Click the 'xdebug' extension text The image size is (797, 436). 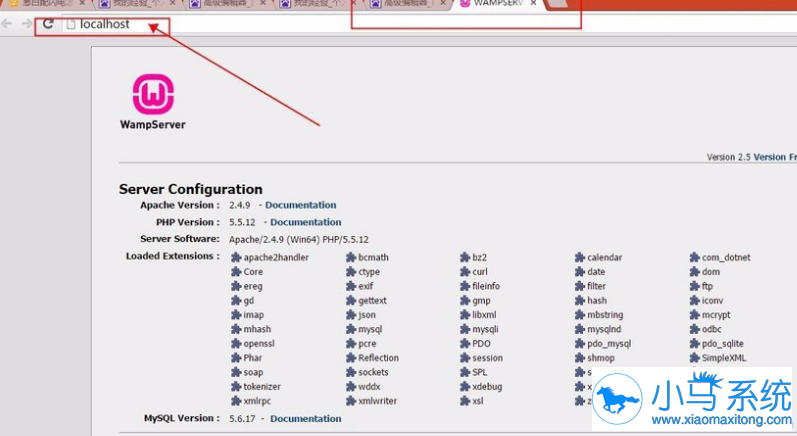click(487, 387)
